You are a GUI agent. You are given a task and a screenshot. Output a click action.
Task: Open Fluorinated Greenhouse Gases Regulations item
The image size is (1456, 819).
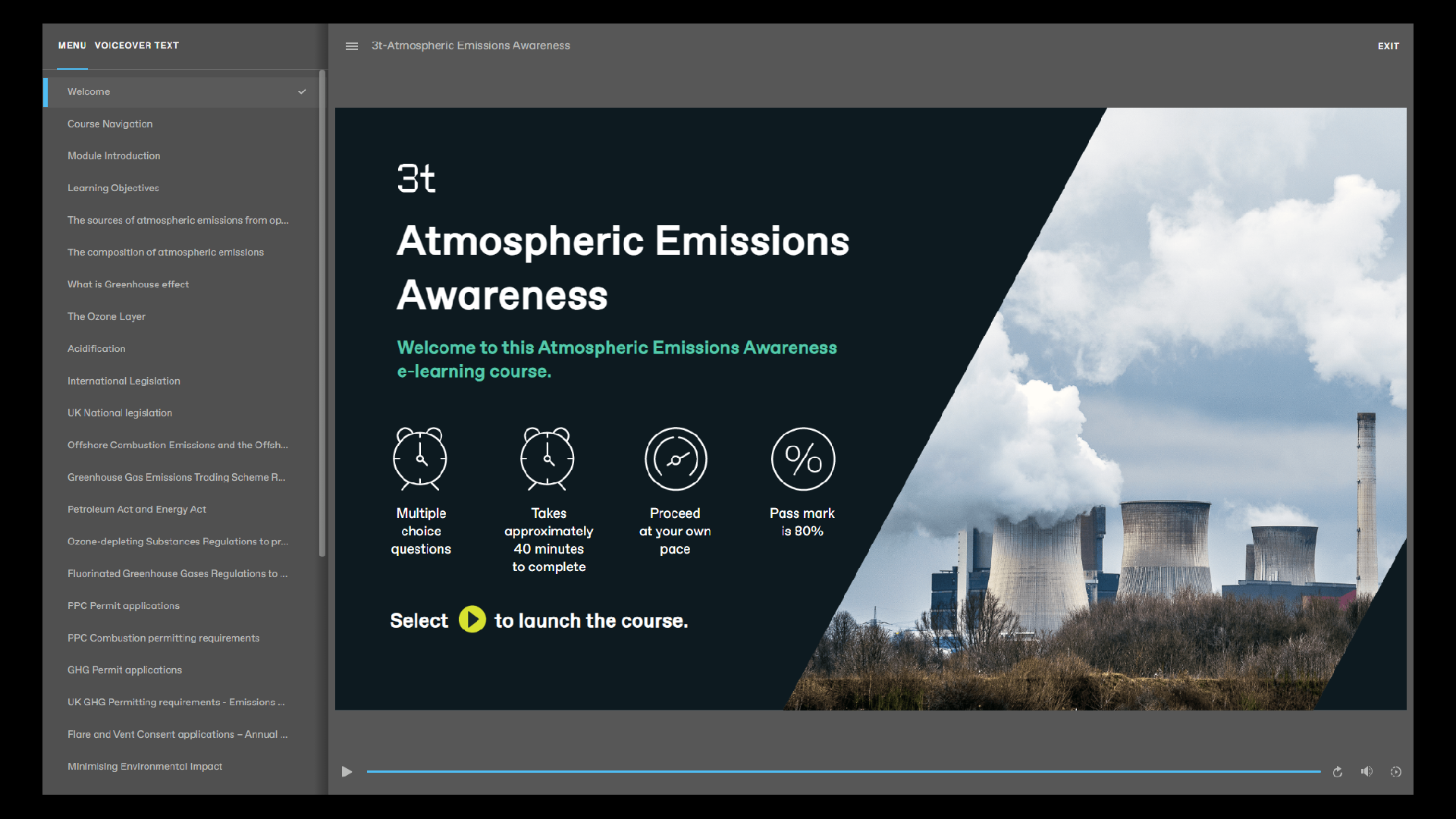pos(182,574)
